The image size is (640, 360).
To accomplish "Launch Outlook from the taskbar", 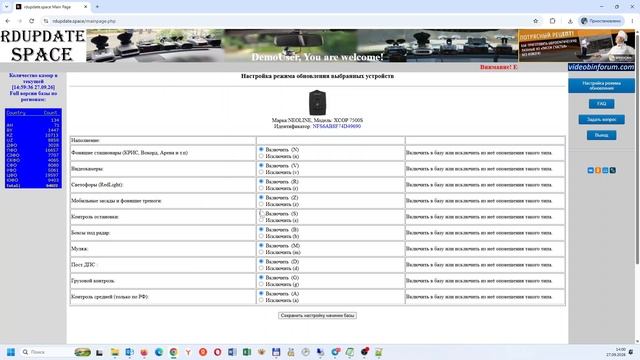I will tap(129, 352).
